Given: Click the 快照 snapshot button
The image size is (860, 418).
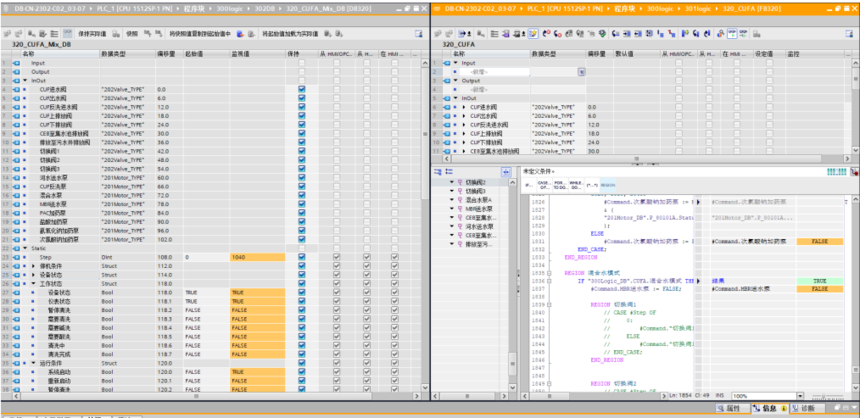Looking at the screenshot, I should (132, 34).
